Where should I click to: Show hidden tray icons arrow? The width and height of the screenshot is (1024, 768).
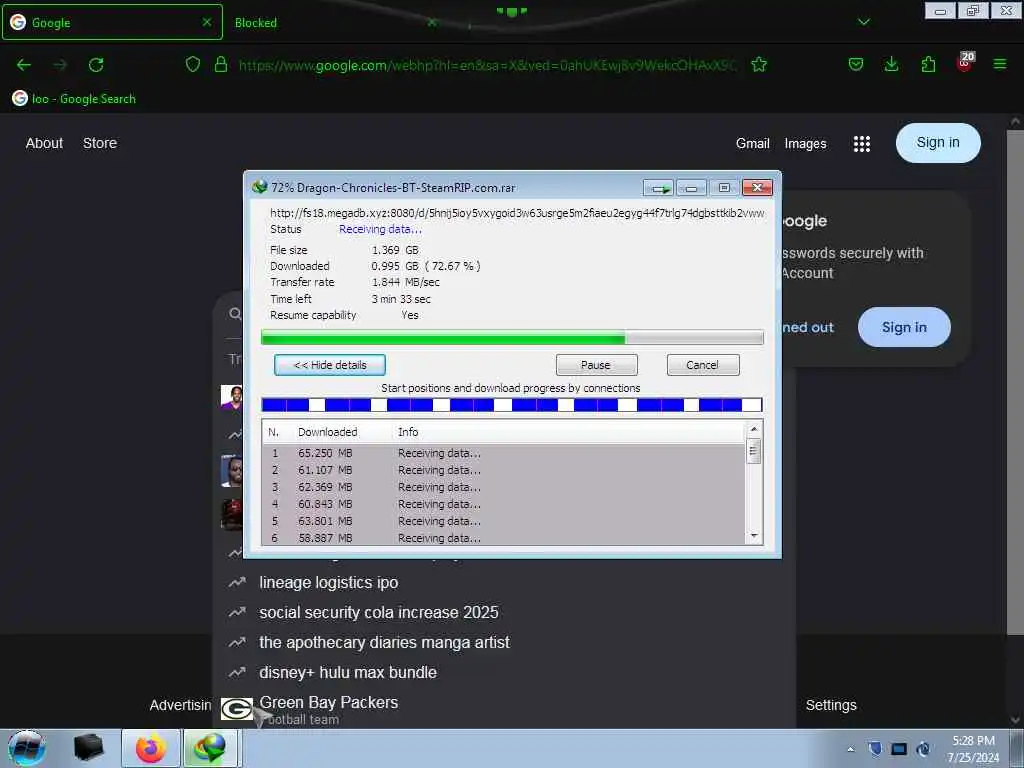coord(850,749)
